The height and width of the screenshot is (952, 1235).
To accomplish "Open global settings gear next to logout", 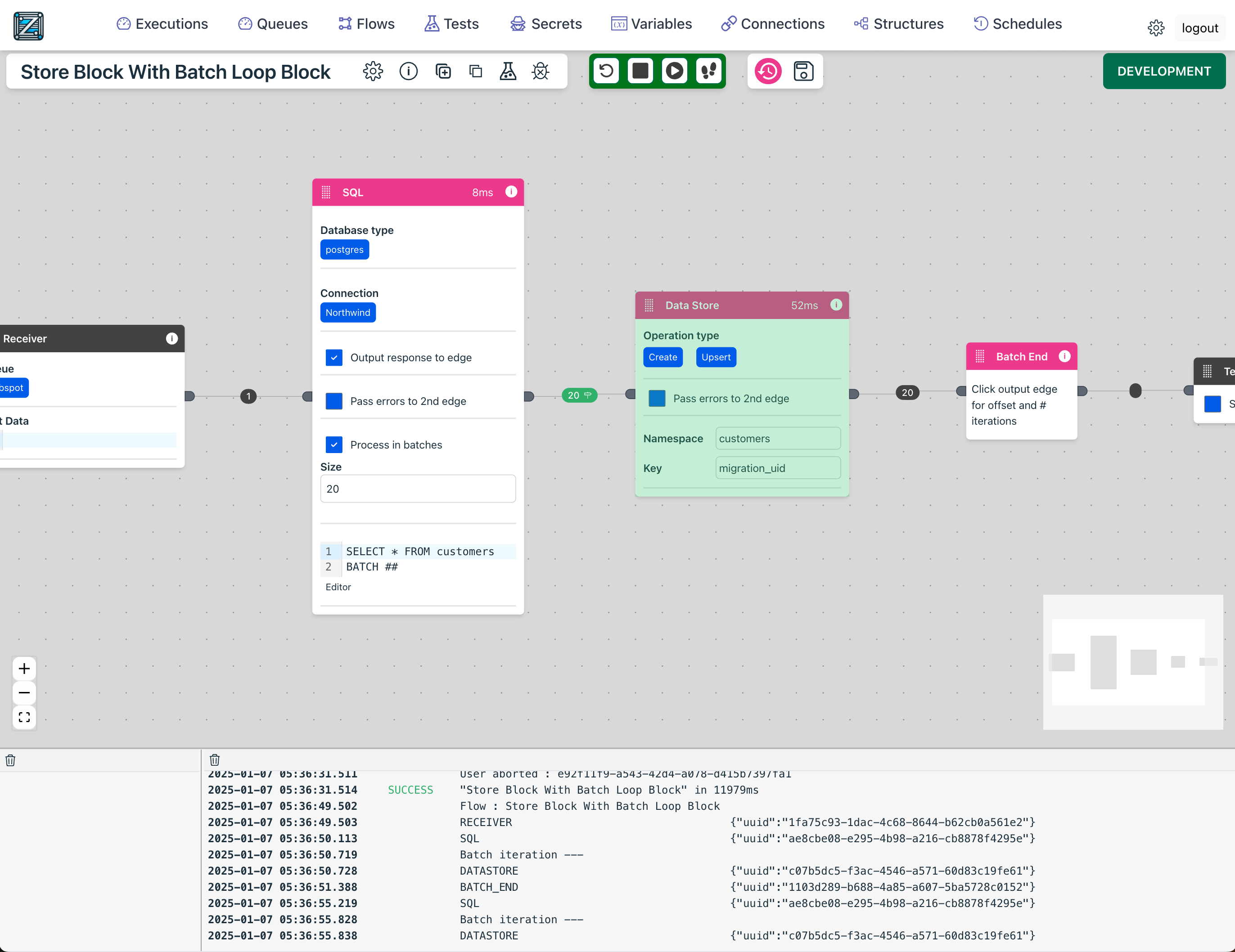I will 1156,28.
